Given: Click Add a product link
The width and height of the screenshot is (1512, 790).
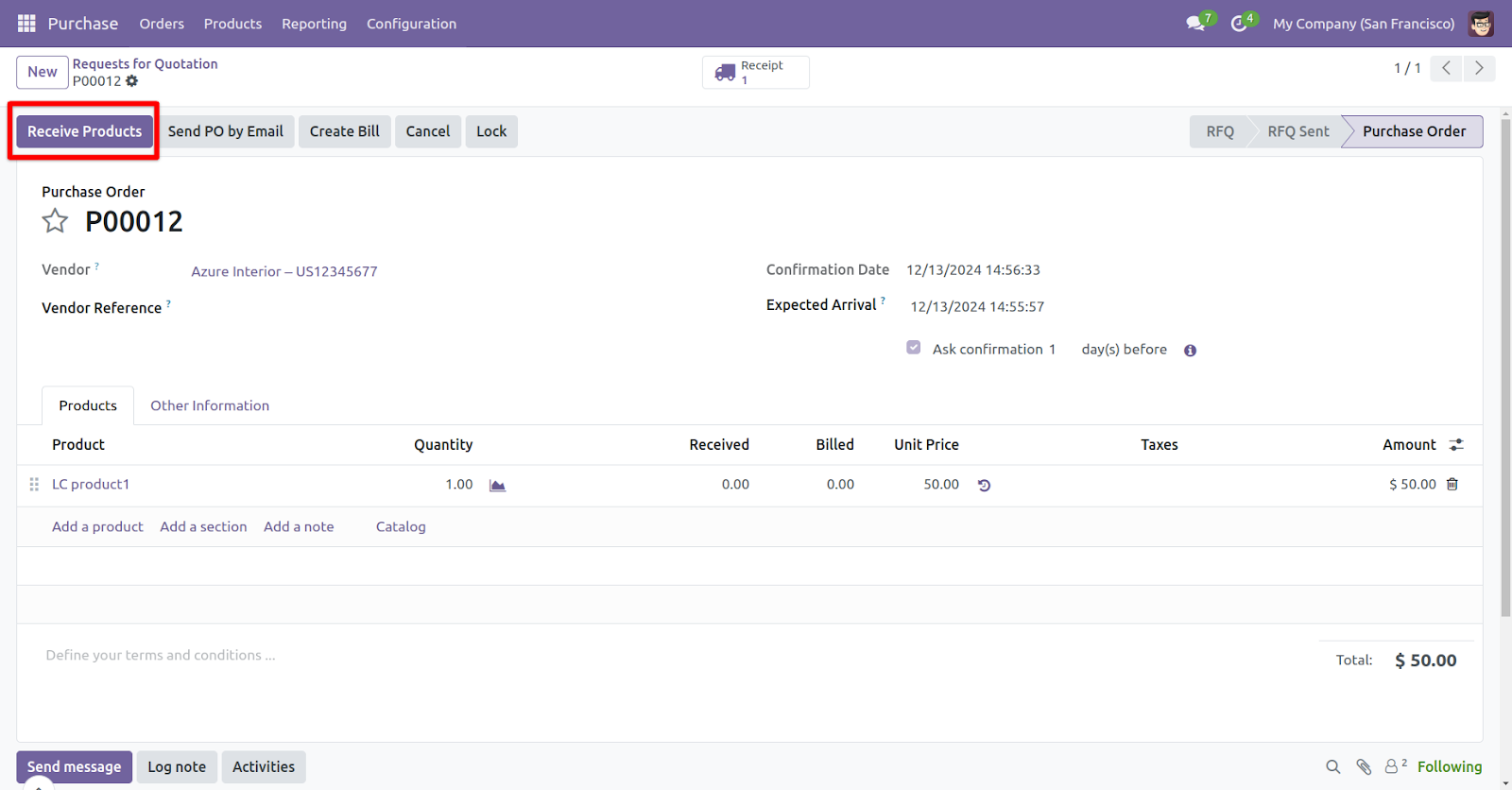Looking at the screenshot, I should click(x=97, y=526).
